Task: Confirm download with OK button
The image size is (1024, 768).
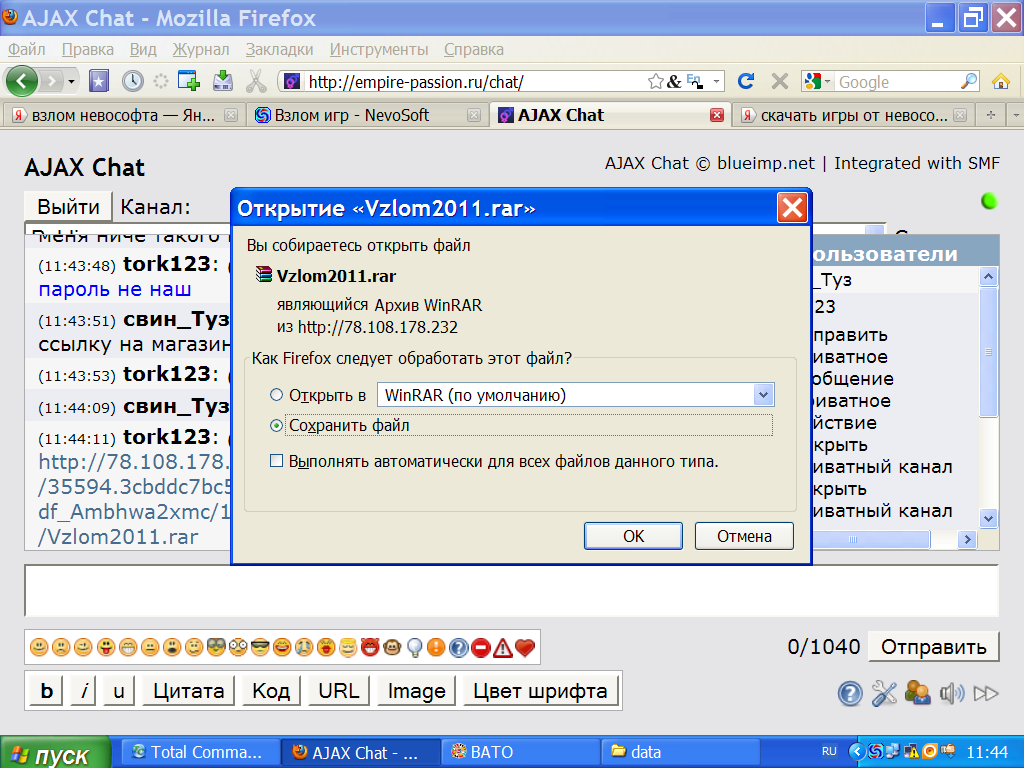Action: tap(633, 536)
